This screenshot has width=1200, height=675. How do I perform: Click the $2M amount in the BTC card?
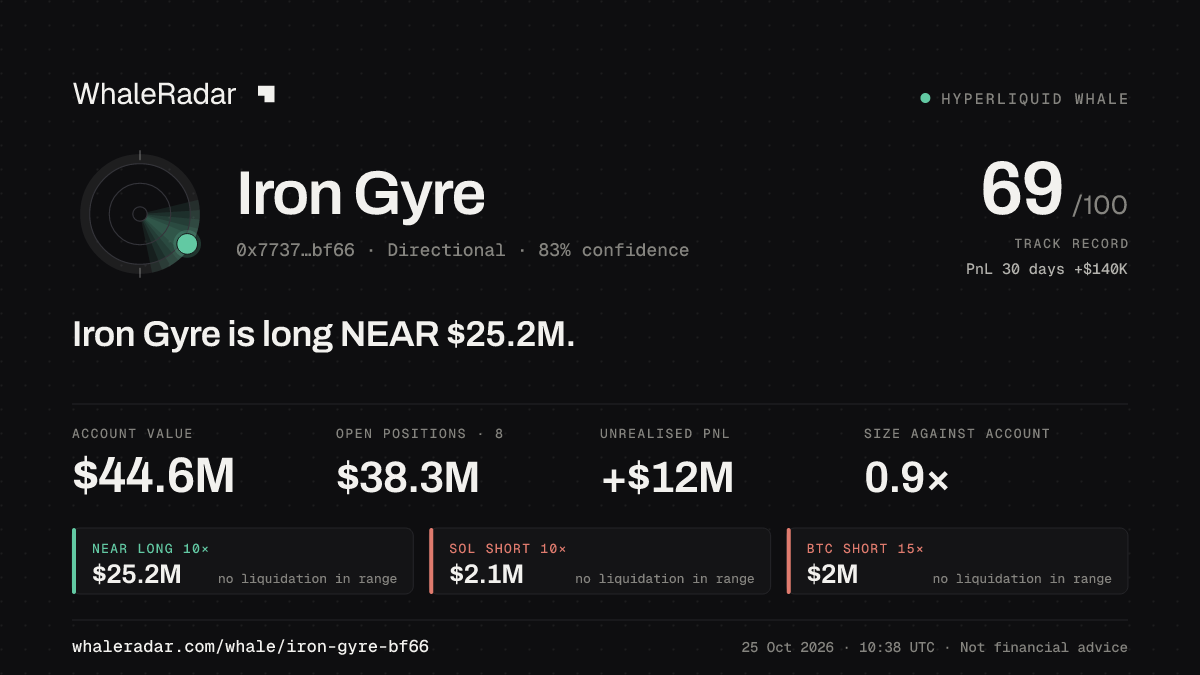[832, 574]
